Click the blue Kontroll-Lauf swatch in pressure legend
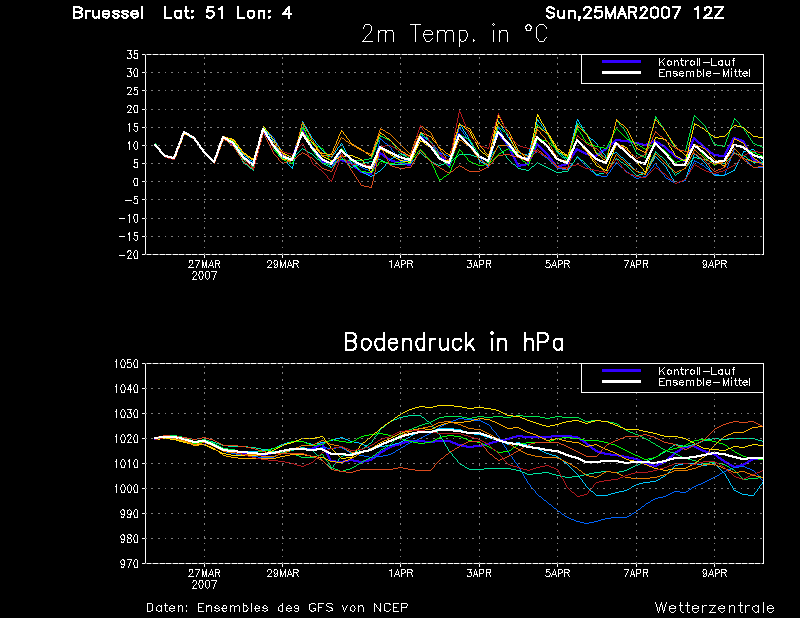The width and height of the screenshot is (800, 618). 621,370
